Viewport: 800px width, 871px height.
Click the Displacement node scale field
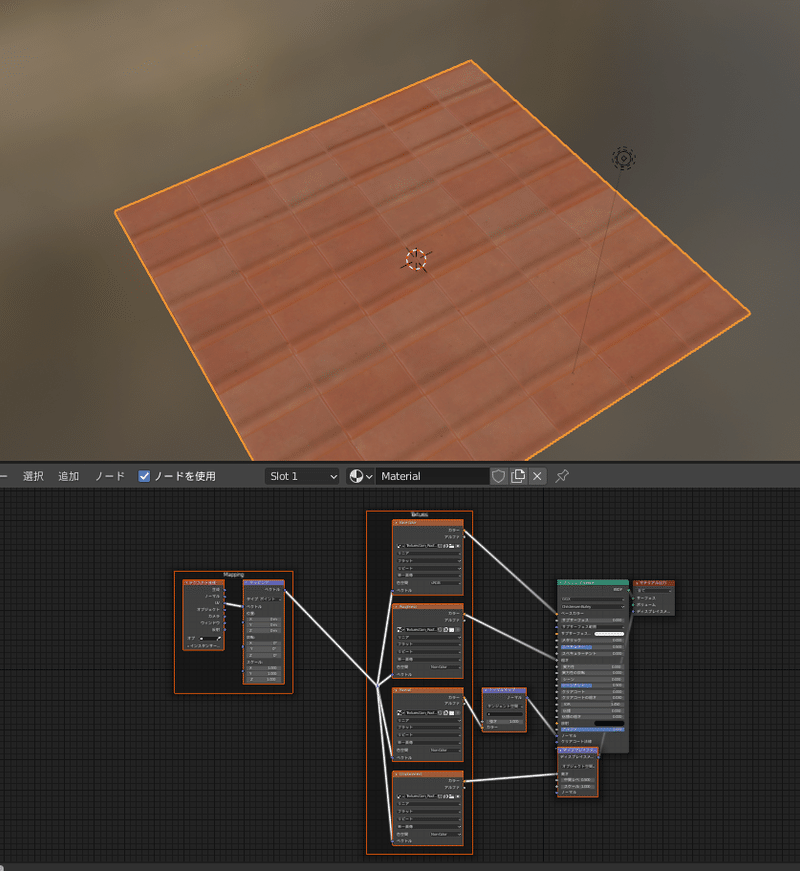[578, 787]
